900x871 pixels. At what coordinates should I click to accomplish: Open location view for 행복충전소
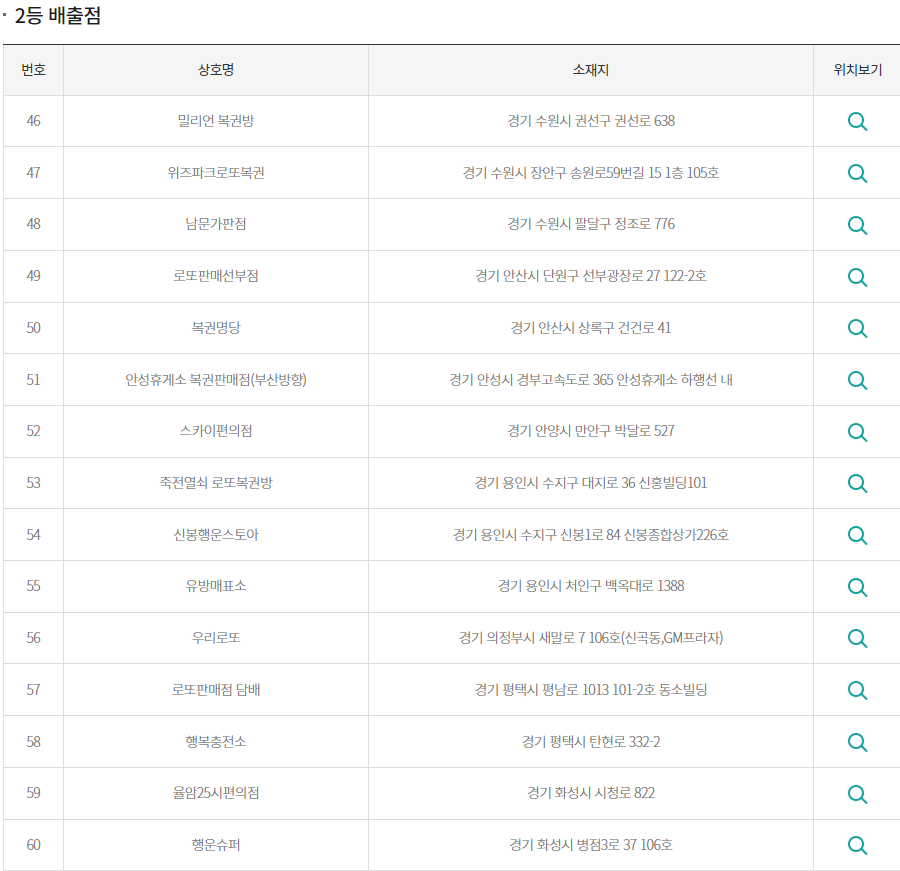click(857, 742)
